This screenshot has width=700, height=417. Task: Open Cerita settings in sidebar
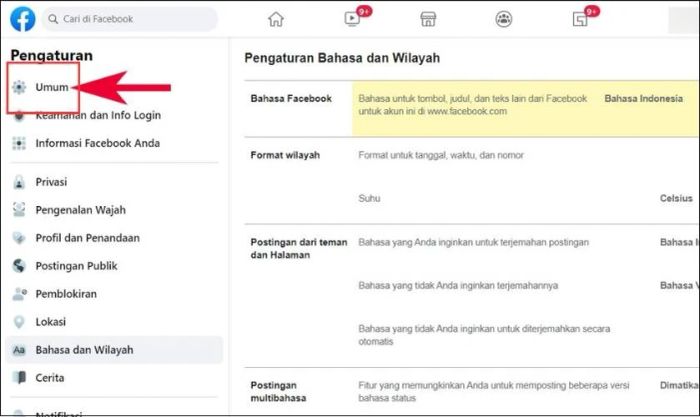coord(50,378)
